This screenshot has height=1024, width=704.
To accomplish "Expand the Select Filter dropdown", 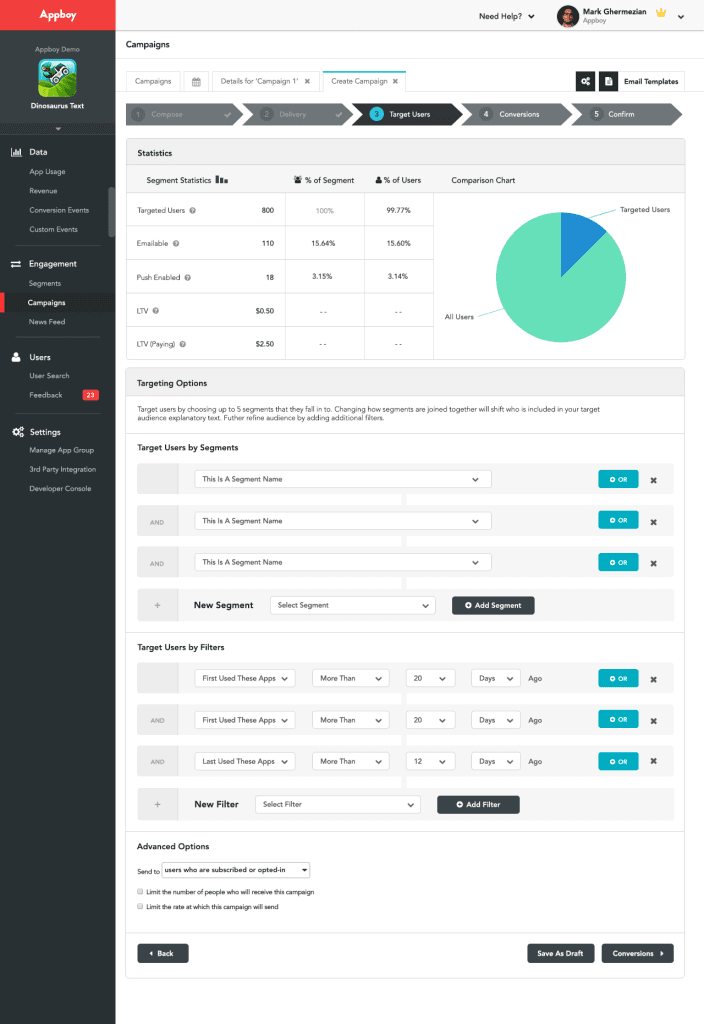I will [337, 804].
